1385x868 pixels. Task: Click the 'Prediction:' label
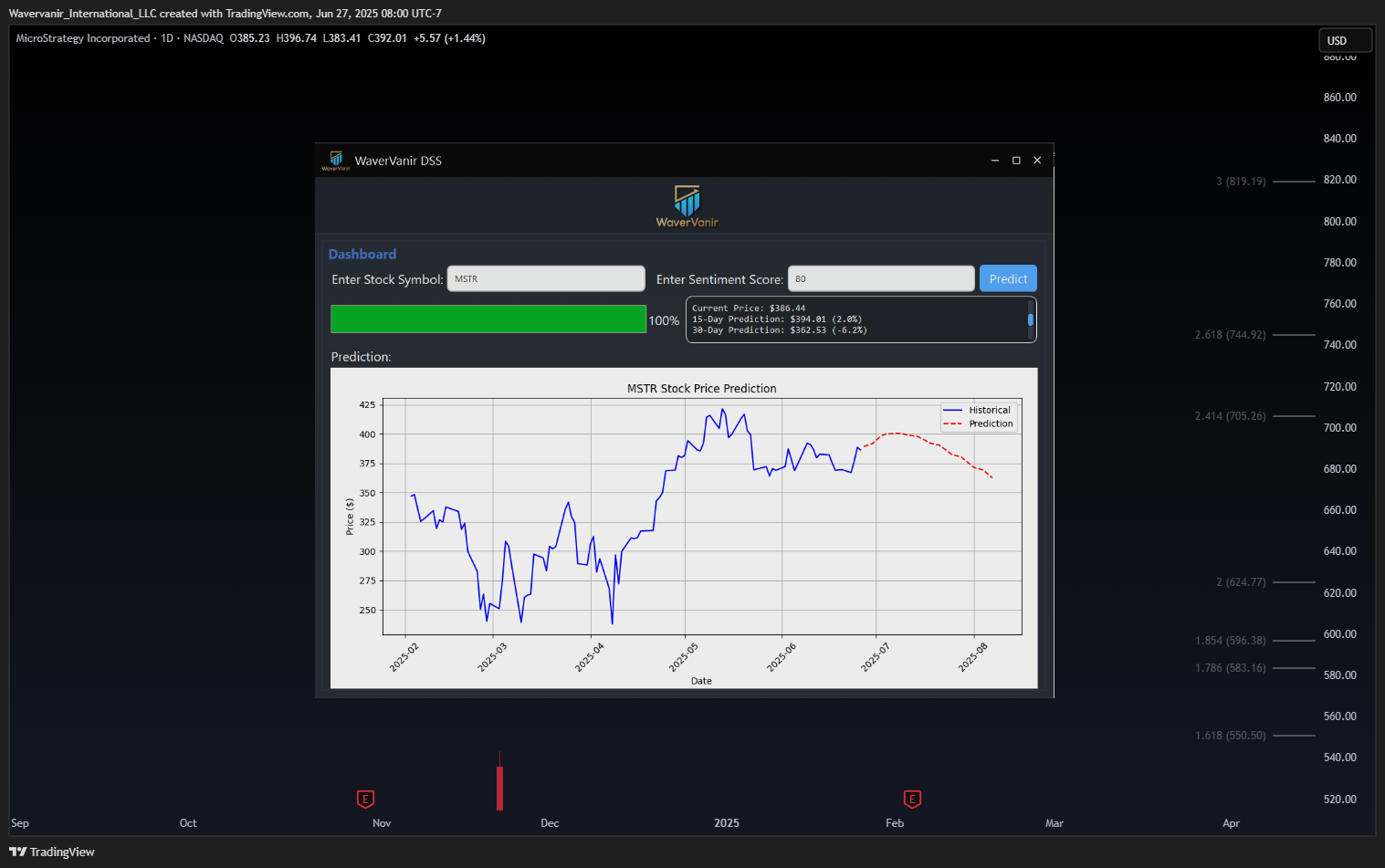[x=361, y=357]
